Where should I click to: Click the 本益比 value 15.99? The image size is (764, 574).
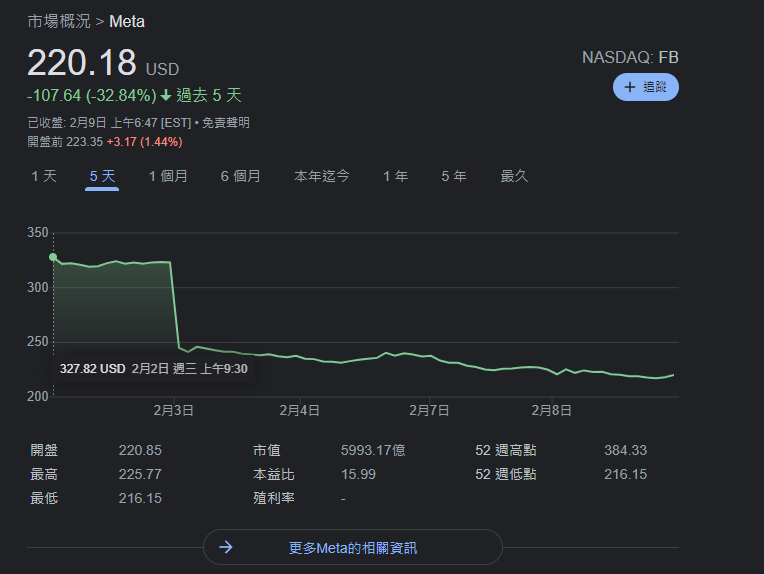coord(358,474)
